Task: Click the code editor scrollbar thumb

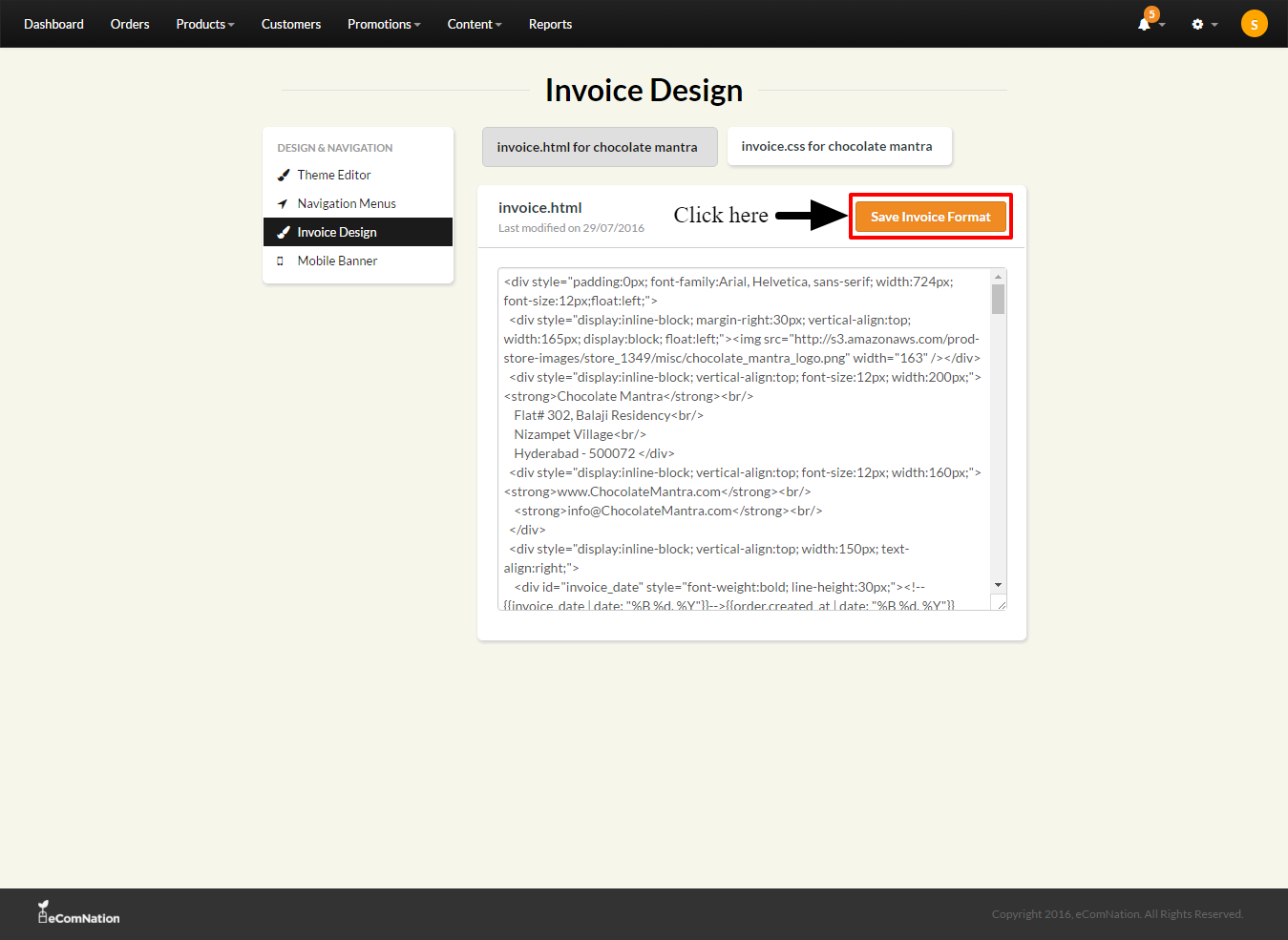Action: (998, 299)
